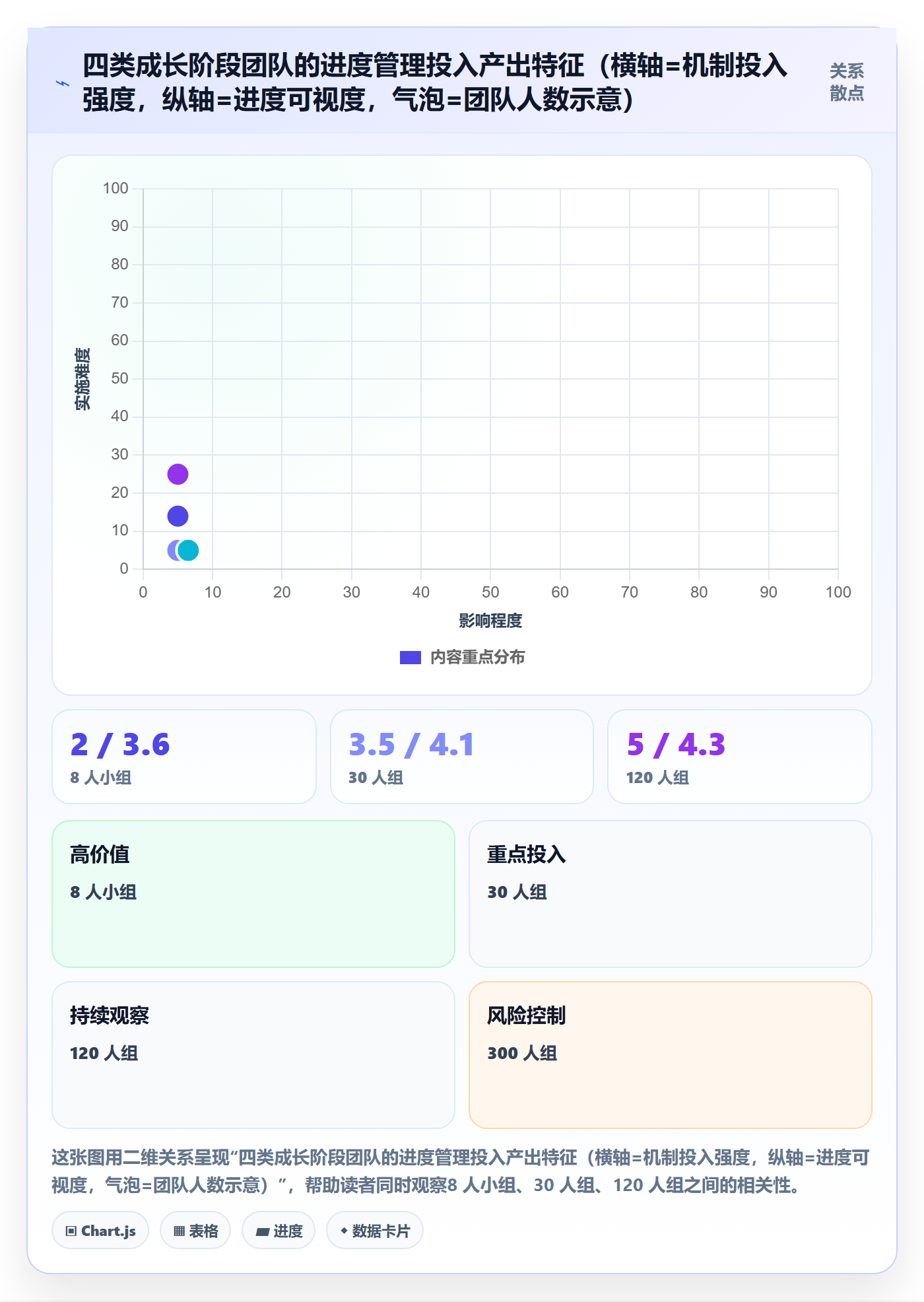Select the dark indigo bubble on the chart
Viewport: 924px width, 1302px height.
coord(178,516)
